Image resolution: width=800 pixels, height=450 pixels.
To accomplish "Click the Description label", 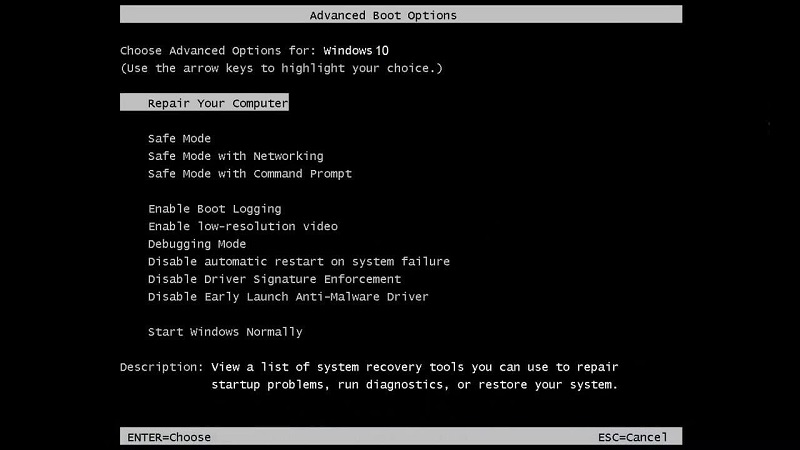I will coord(161,367).
